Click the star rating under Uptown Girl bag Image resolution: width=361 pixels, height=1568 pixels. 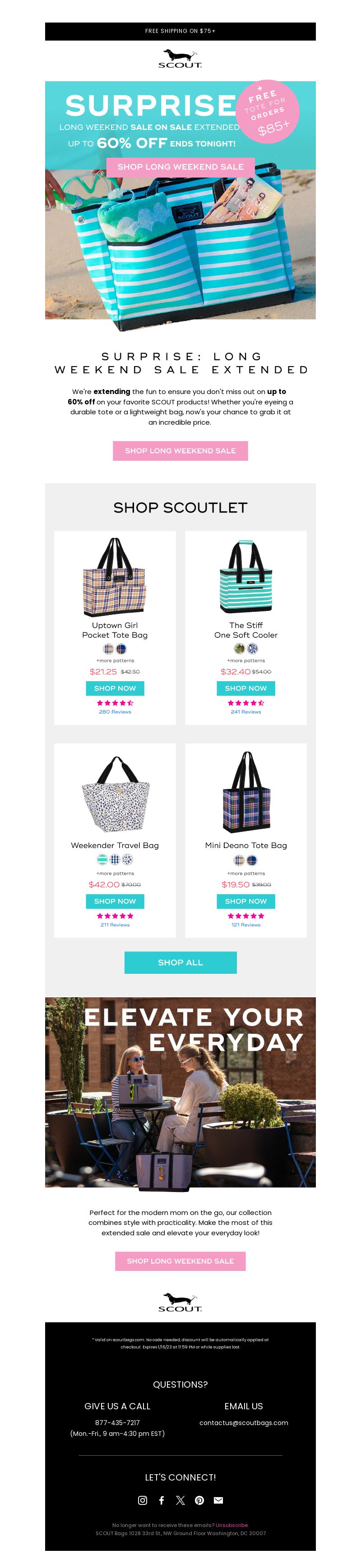(x=115, y=702)
